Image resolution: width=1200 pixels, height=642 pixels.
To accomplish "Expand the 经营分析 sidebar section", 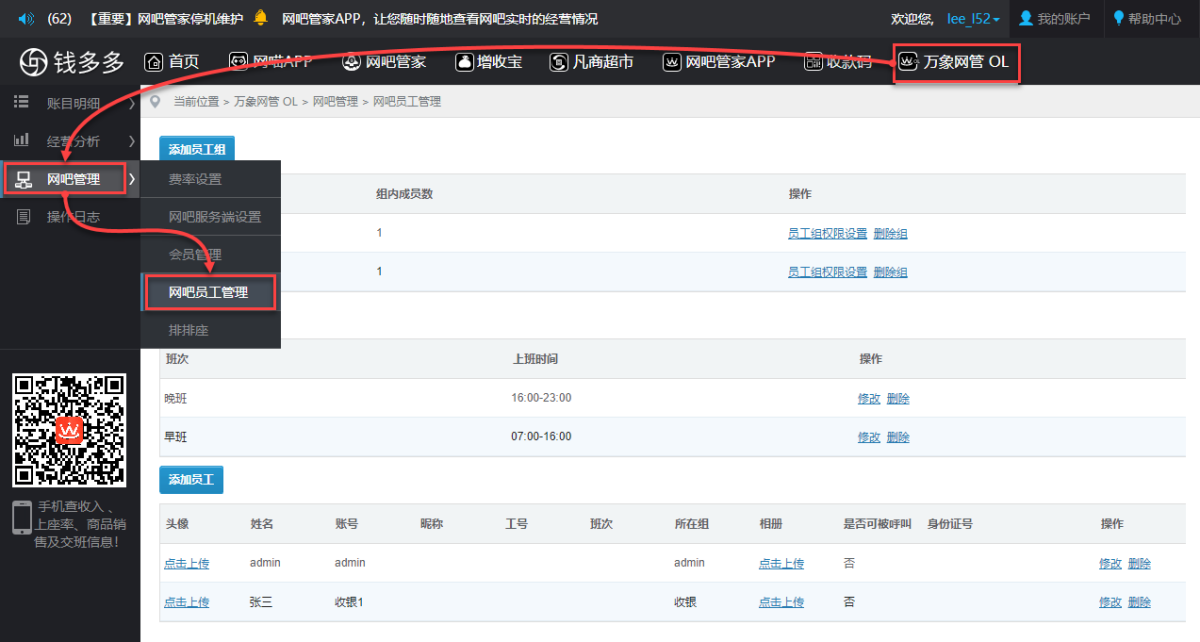I will coord(70,141).
